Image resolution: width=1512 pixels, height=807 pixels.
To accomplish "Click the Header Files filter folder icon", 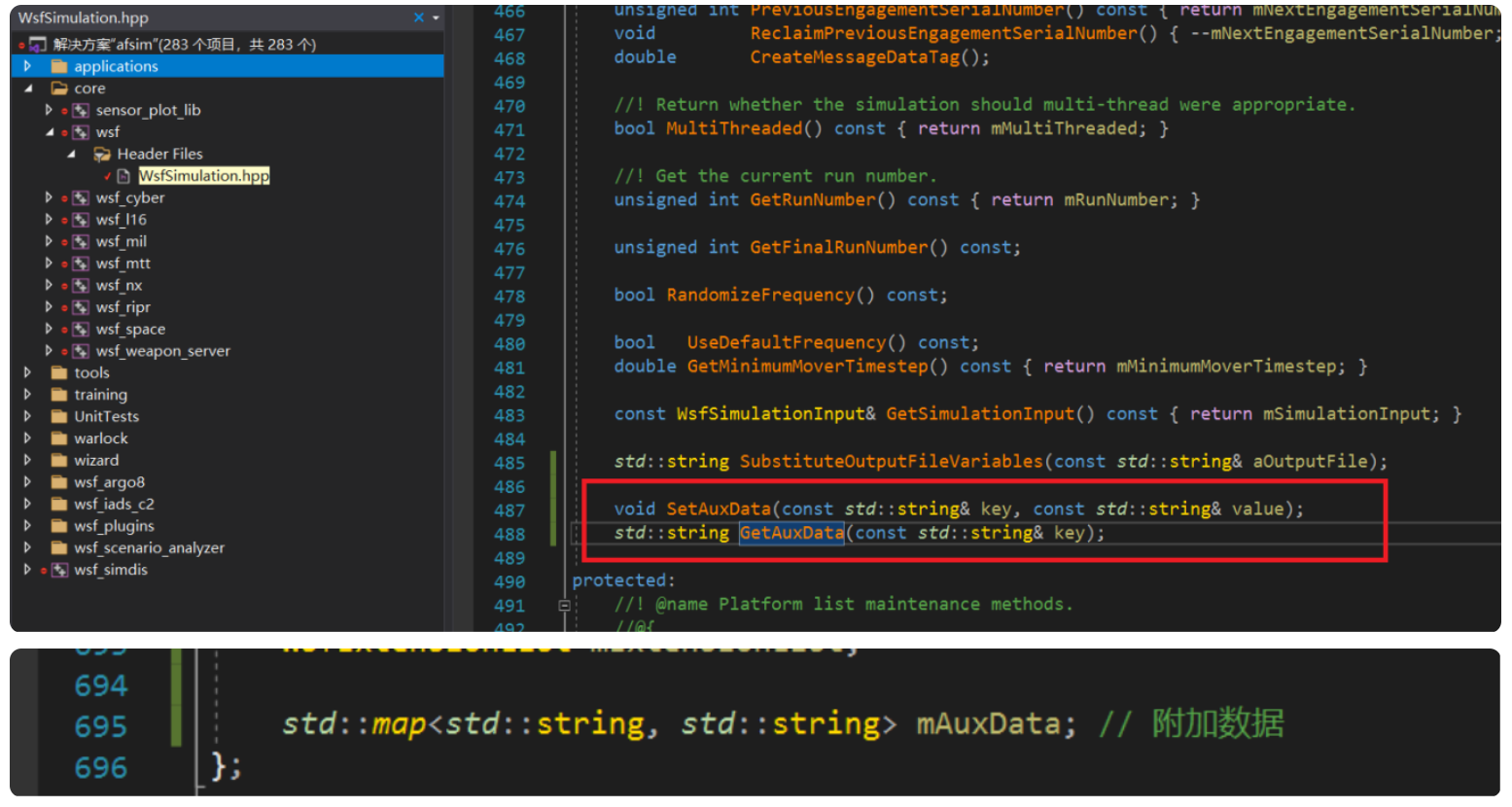I will point(101,154).
